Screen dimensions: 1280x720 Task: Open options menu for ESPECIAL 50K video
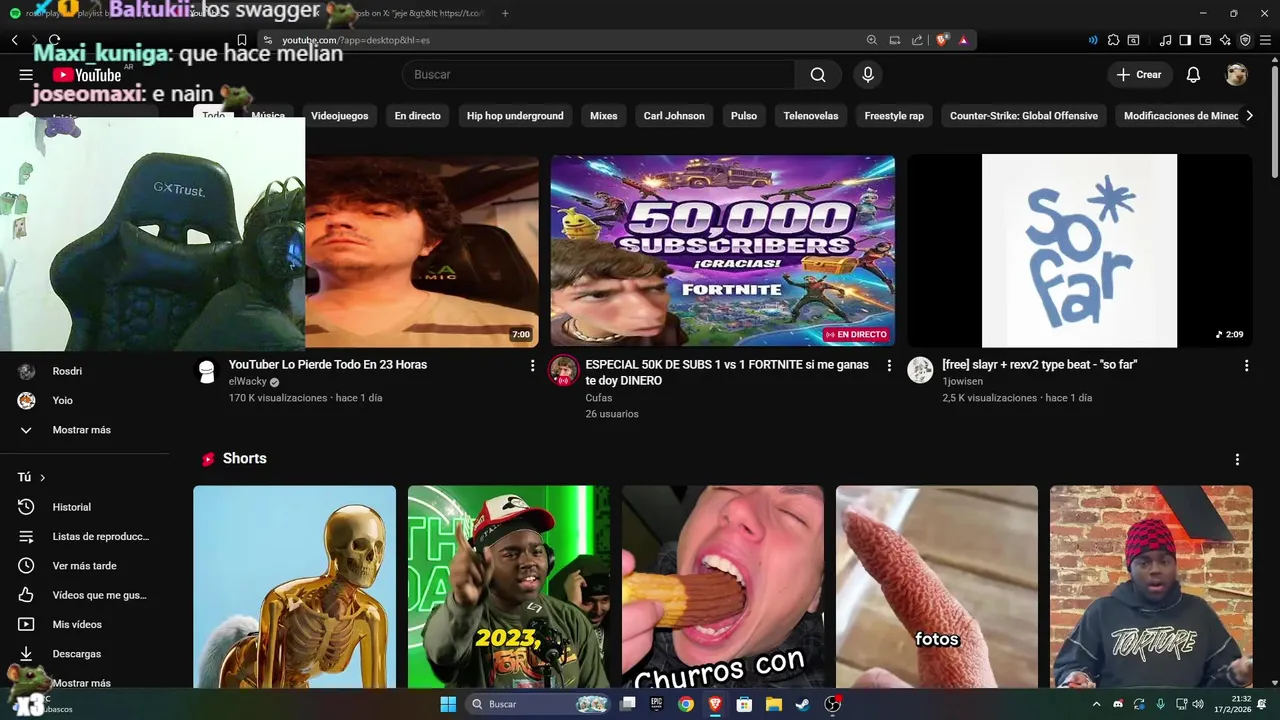pos(889,366)
